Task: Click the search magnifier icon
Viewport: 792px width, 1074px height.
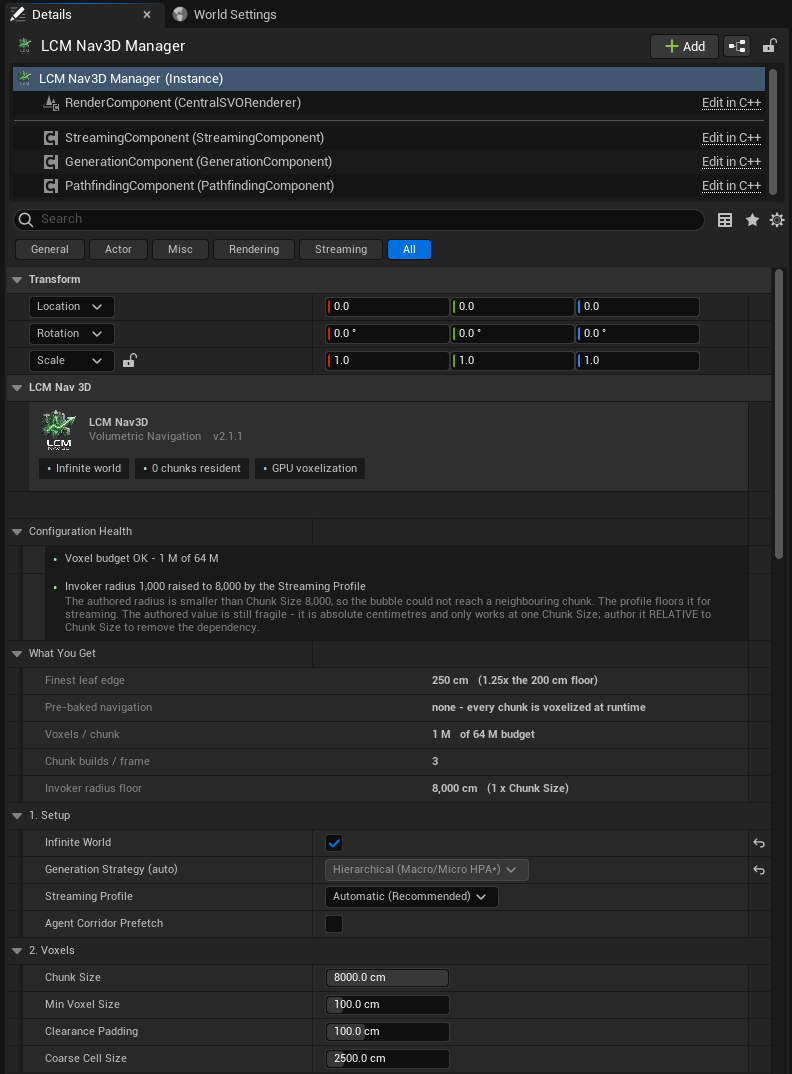Action: [26, 219]
